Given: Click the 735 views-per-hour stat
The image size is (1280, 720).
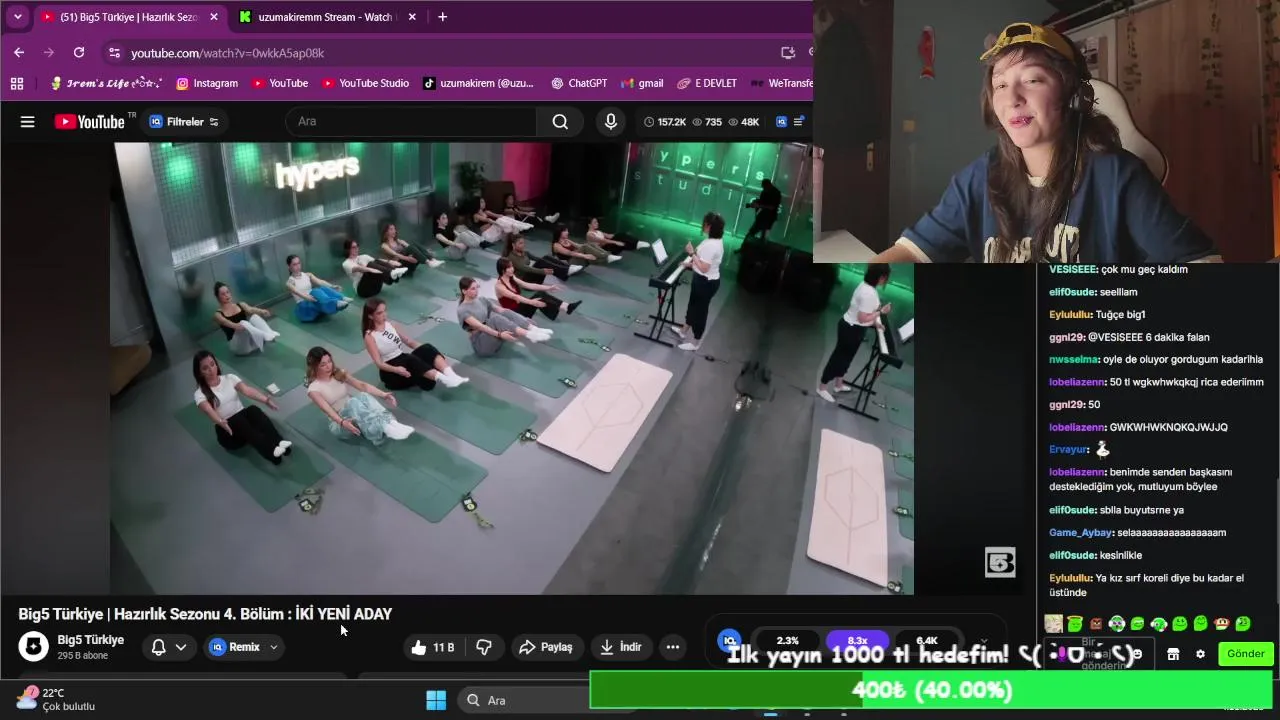Looking at the screenshot, I should (706, 122).
